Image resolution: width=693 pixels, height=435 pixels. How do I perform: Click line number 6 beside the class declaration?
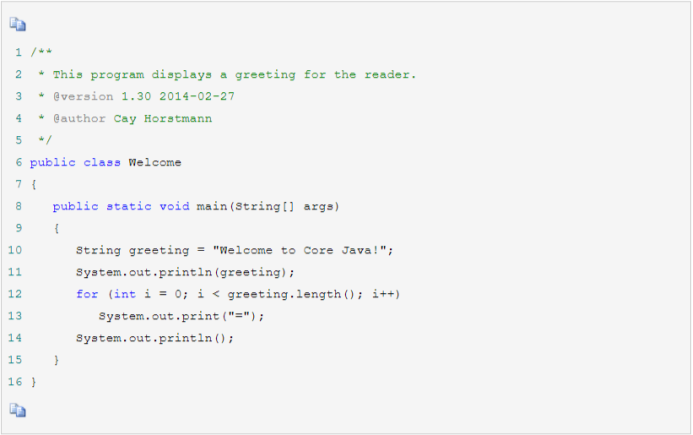tap(18, 162)
